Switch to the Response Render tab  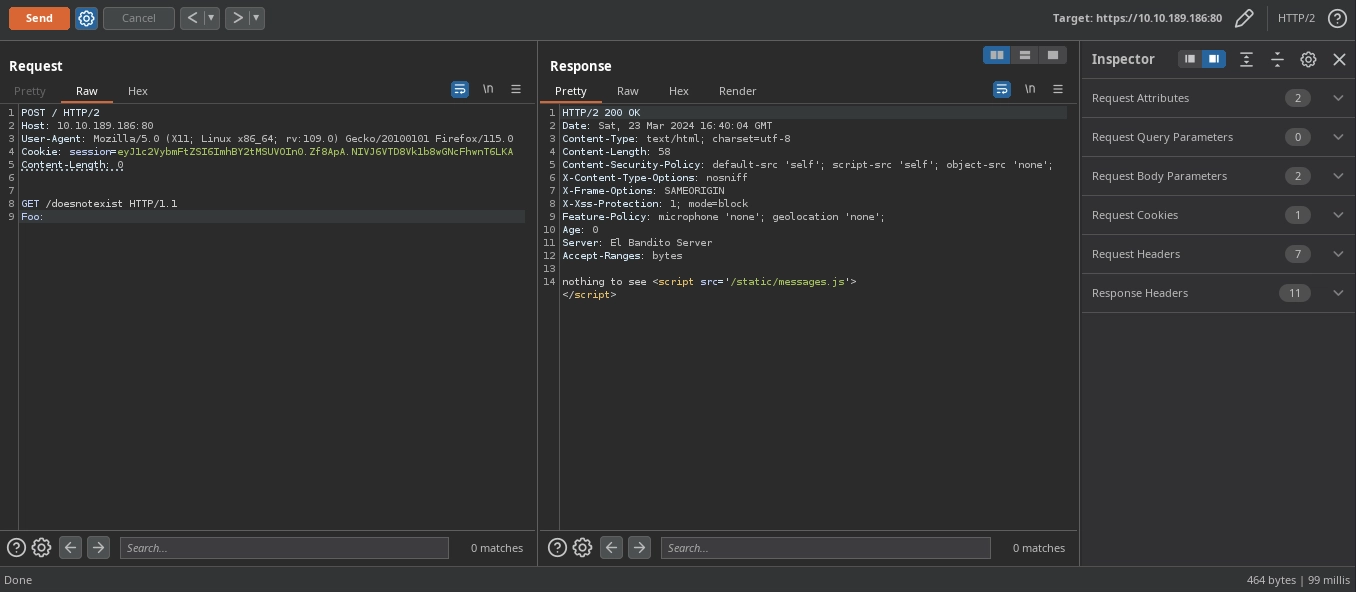pyautogui.click(x=737, y=91)
